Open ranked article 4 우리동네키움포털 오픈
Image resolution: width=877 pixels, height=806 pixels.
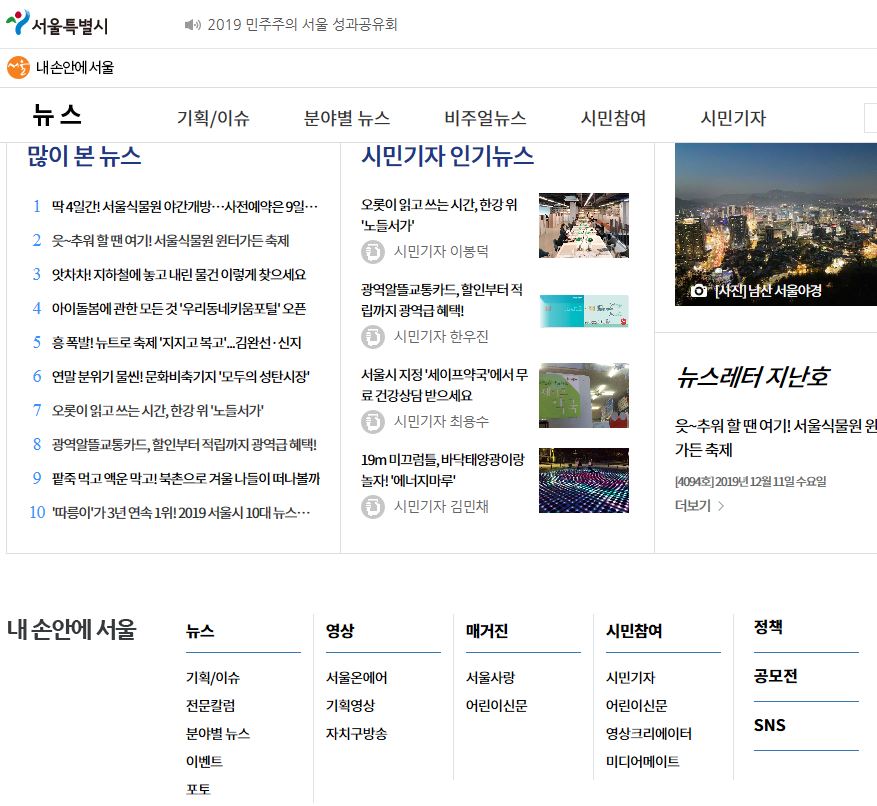click(x=178, y=309)
